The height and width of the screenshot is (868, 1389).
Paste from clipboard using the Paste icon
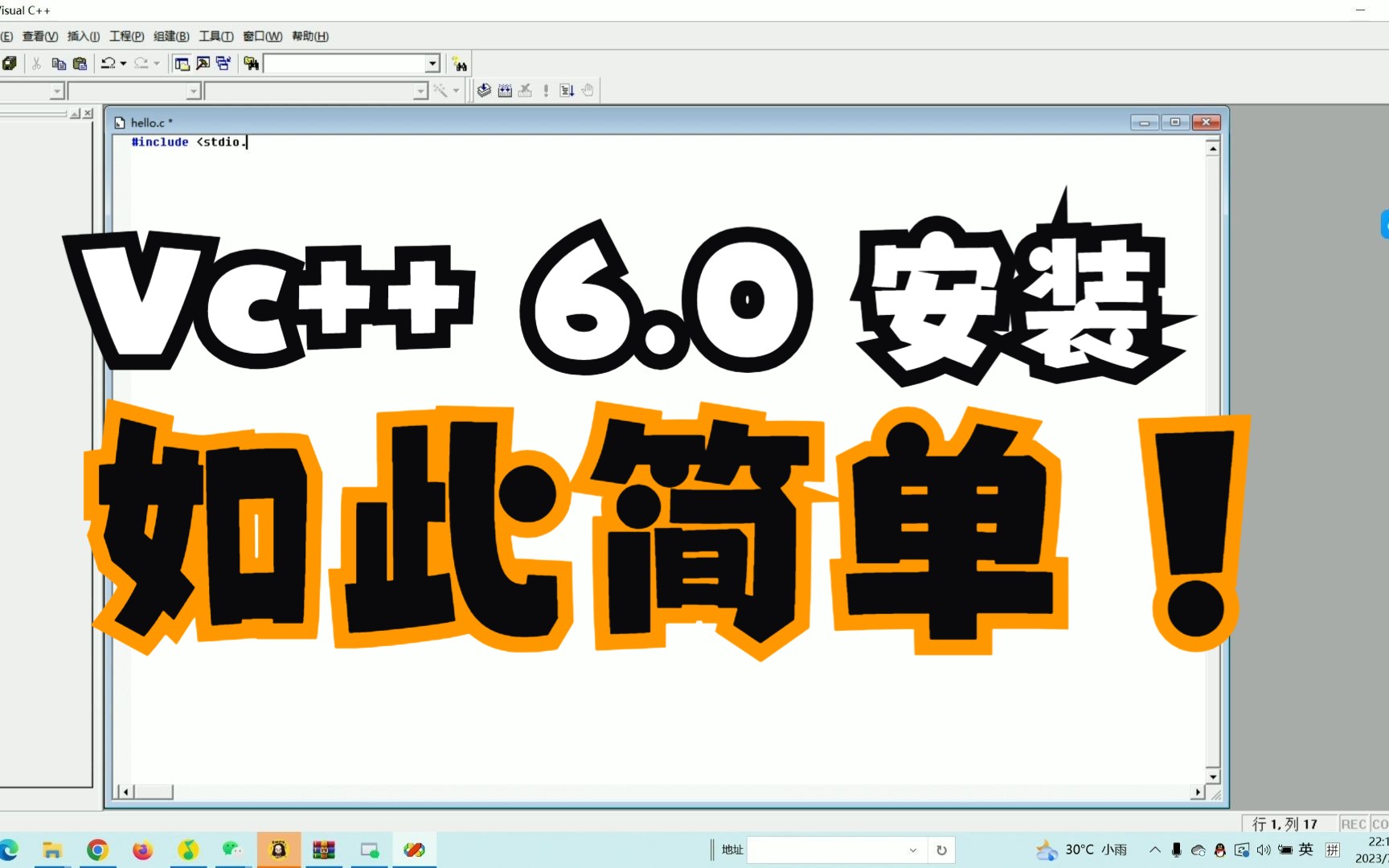point(80,63)
